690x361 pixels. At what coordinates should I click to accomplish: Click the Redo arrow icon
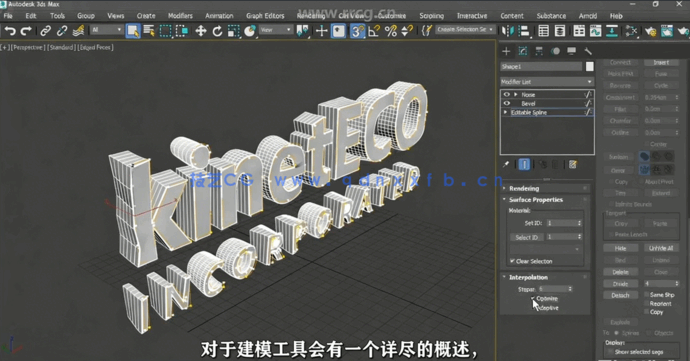point(26,31)
